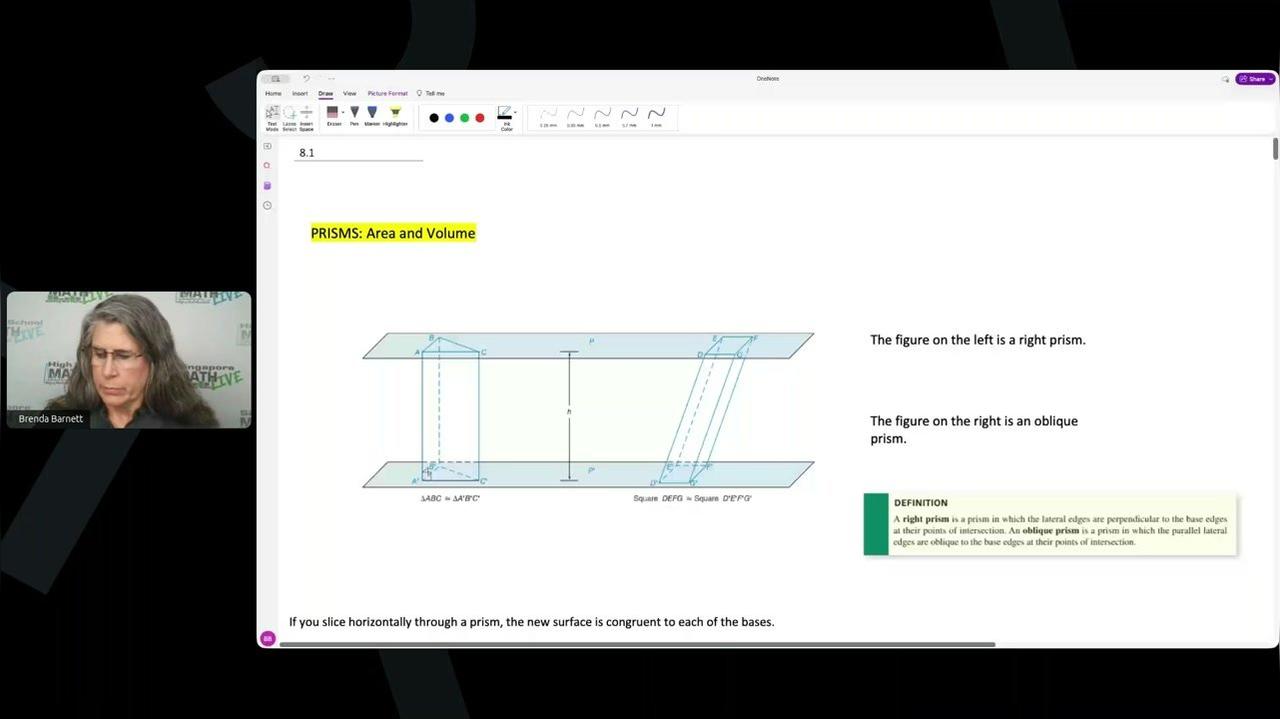Open the Eraser options dropdown arrow

point(343,112)
